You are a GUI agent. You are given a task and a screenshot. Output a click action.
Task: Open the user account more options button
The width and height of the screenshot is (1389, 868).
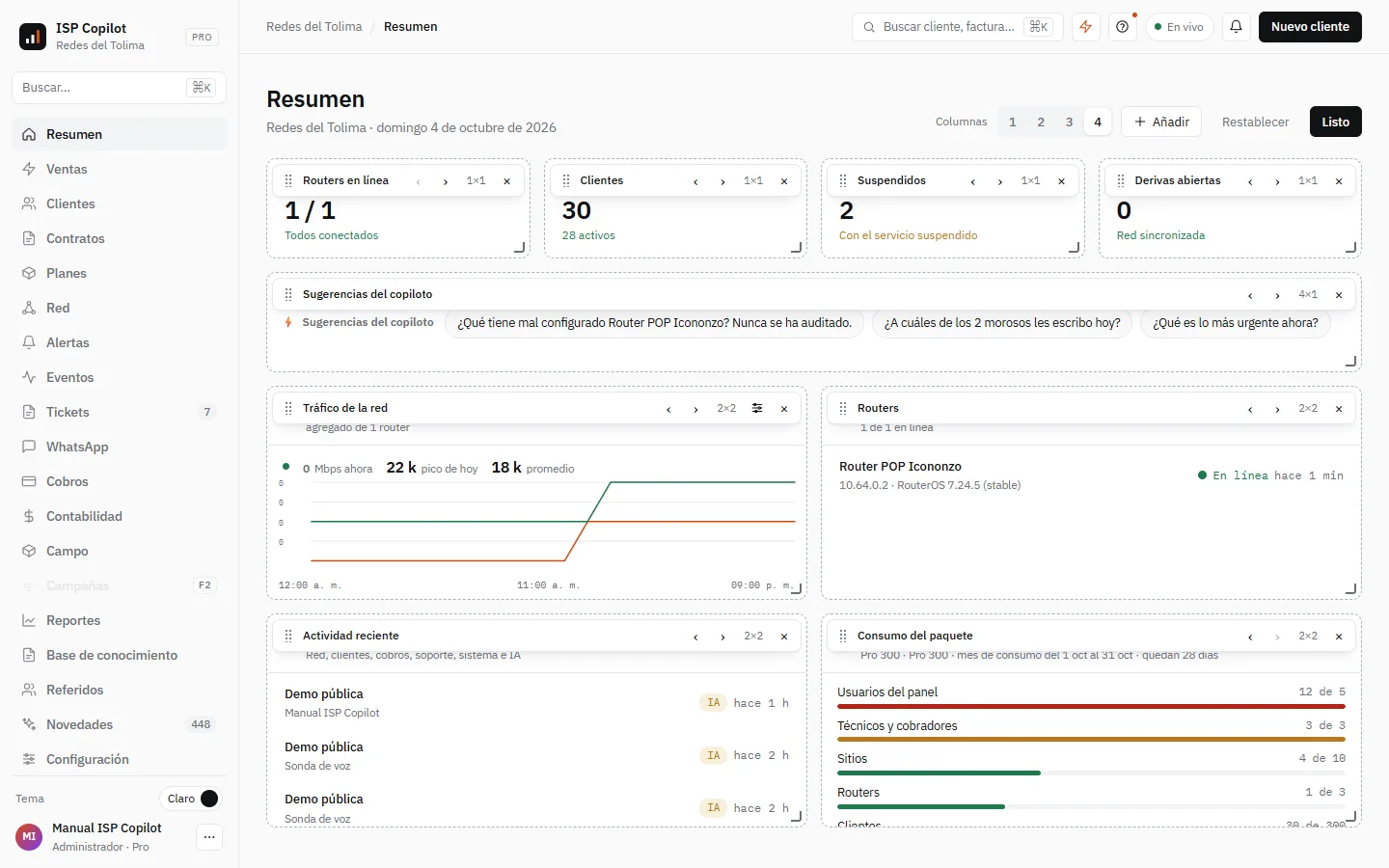point(209,837)
